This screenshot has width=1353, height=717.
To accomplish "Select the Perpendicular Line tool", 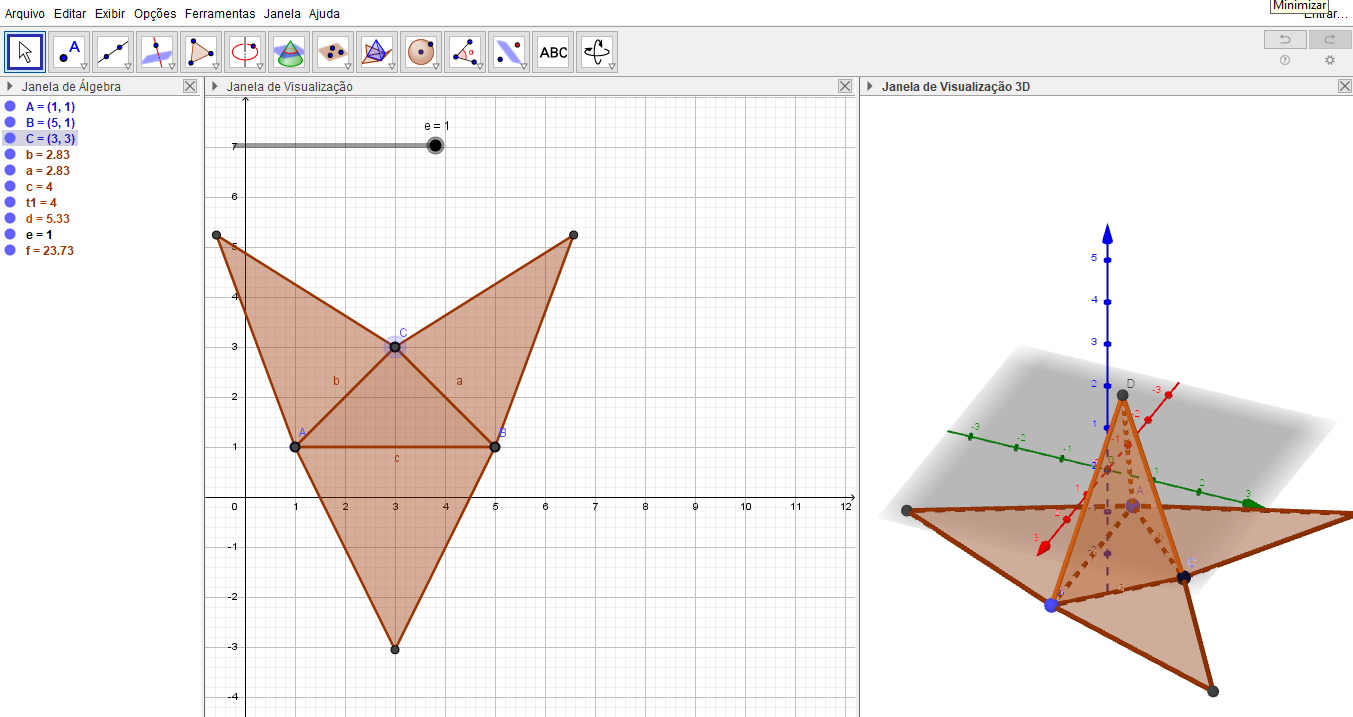I will point(157,51).
